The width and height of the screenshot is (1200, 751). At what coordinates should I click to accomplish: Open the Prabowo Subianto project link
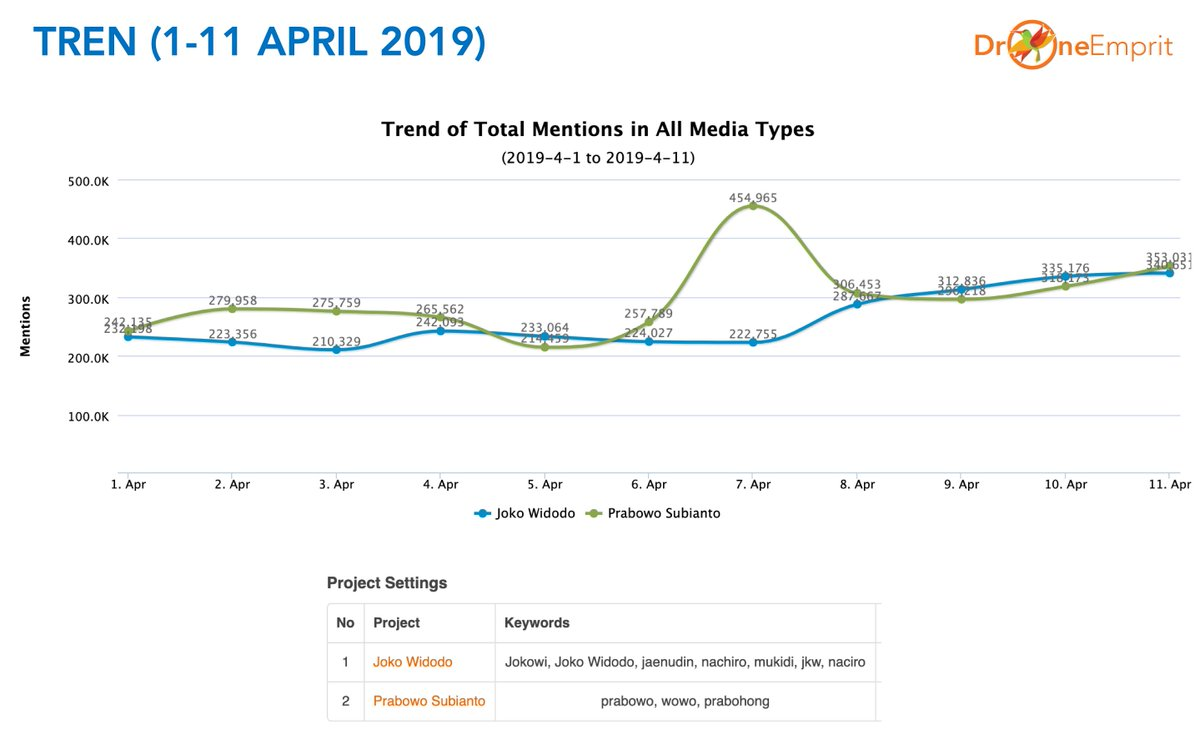[x=429, y=701]
